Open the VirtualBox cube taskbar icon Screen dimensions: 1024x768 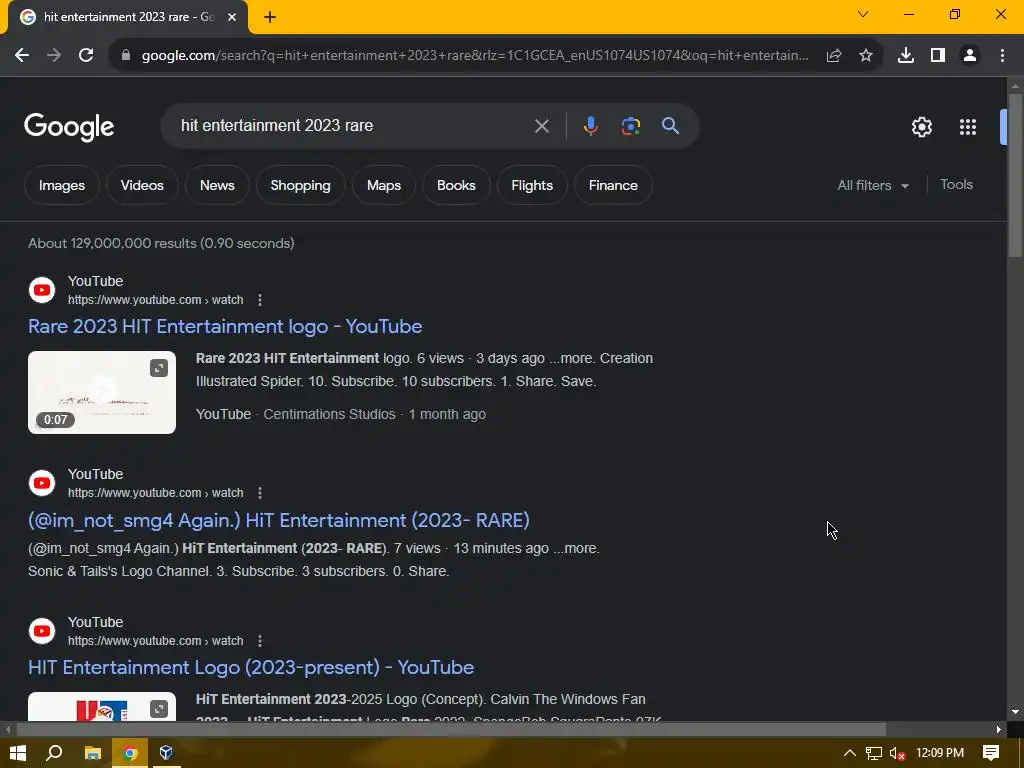pyautogui.click(x=166, y=753)
